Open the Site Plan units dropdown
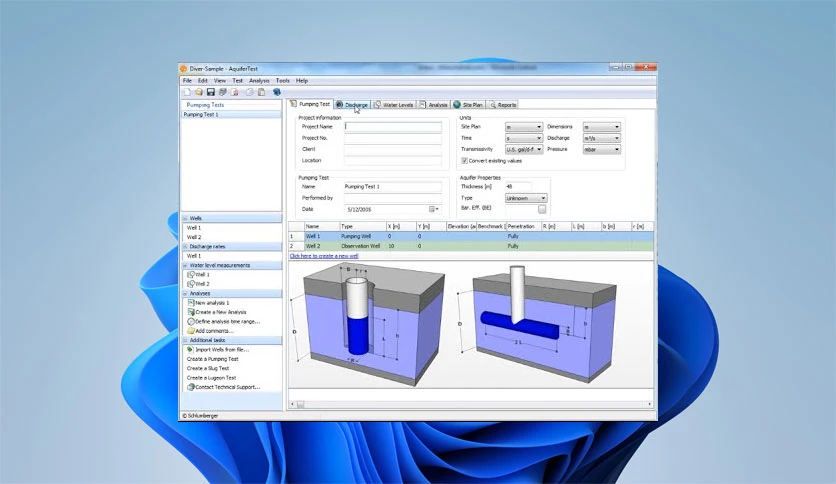Screen dimensions: 836x484 (x=524, y=127)
